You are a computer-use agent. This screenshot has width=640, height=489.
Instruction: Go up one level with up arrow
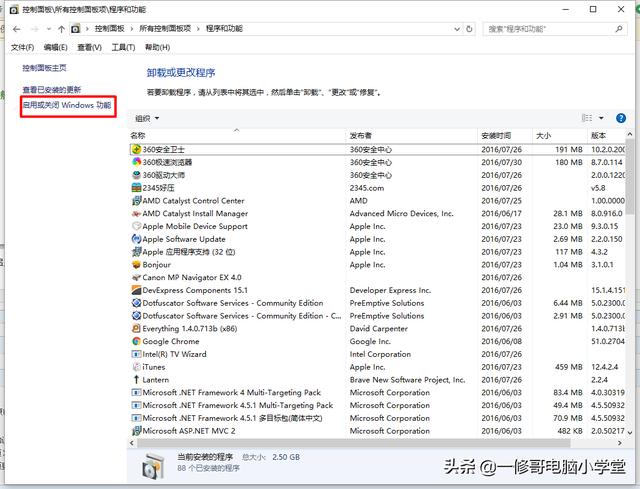61,29
